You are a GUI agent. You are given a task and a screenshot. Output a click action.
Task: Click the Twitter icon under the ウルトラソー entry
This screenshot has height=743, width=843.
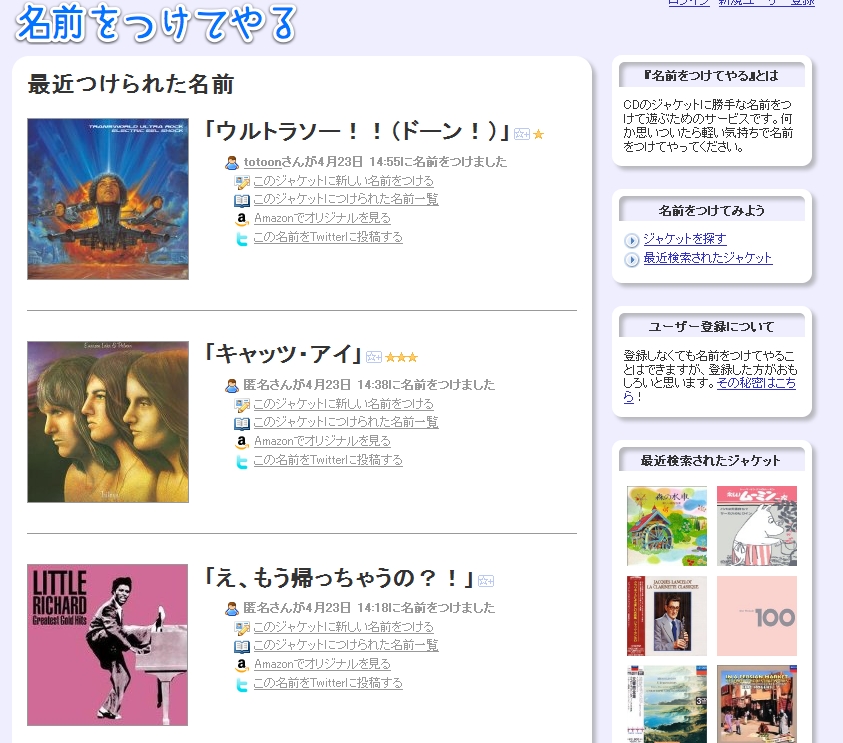(242, 238)
